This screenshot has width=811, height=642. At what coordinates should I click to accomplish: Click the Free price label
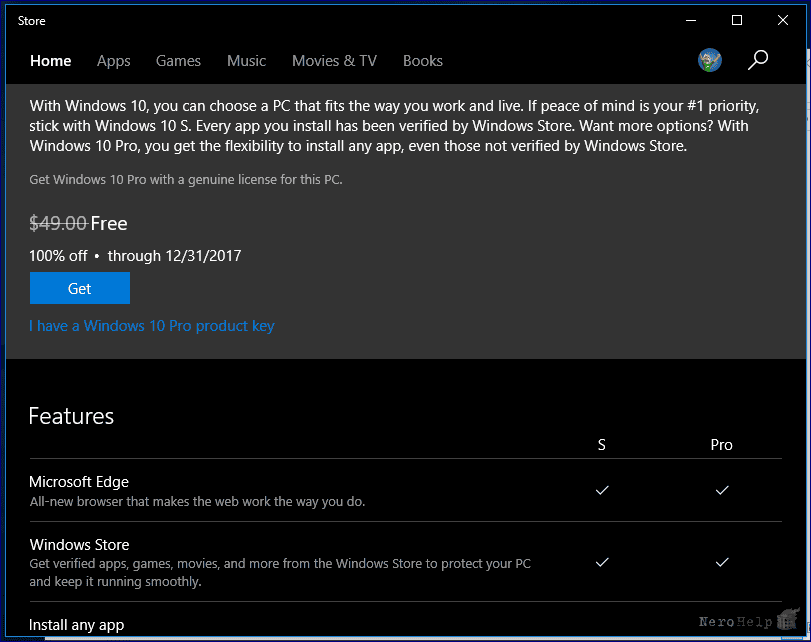coord(109,223)
